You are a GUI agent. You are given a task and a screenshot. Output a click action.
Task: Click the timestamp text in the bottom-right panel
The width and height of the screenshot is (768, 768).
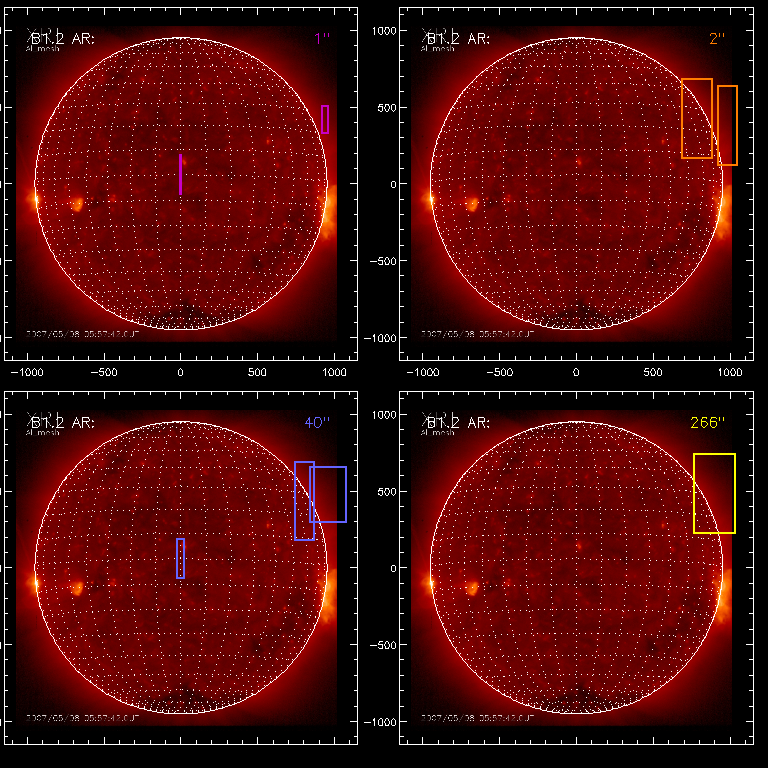pos(477,716)
